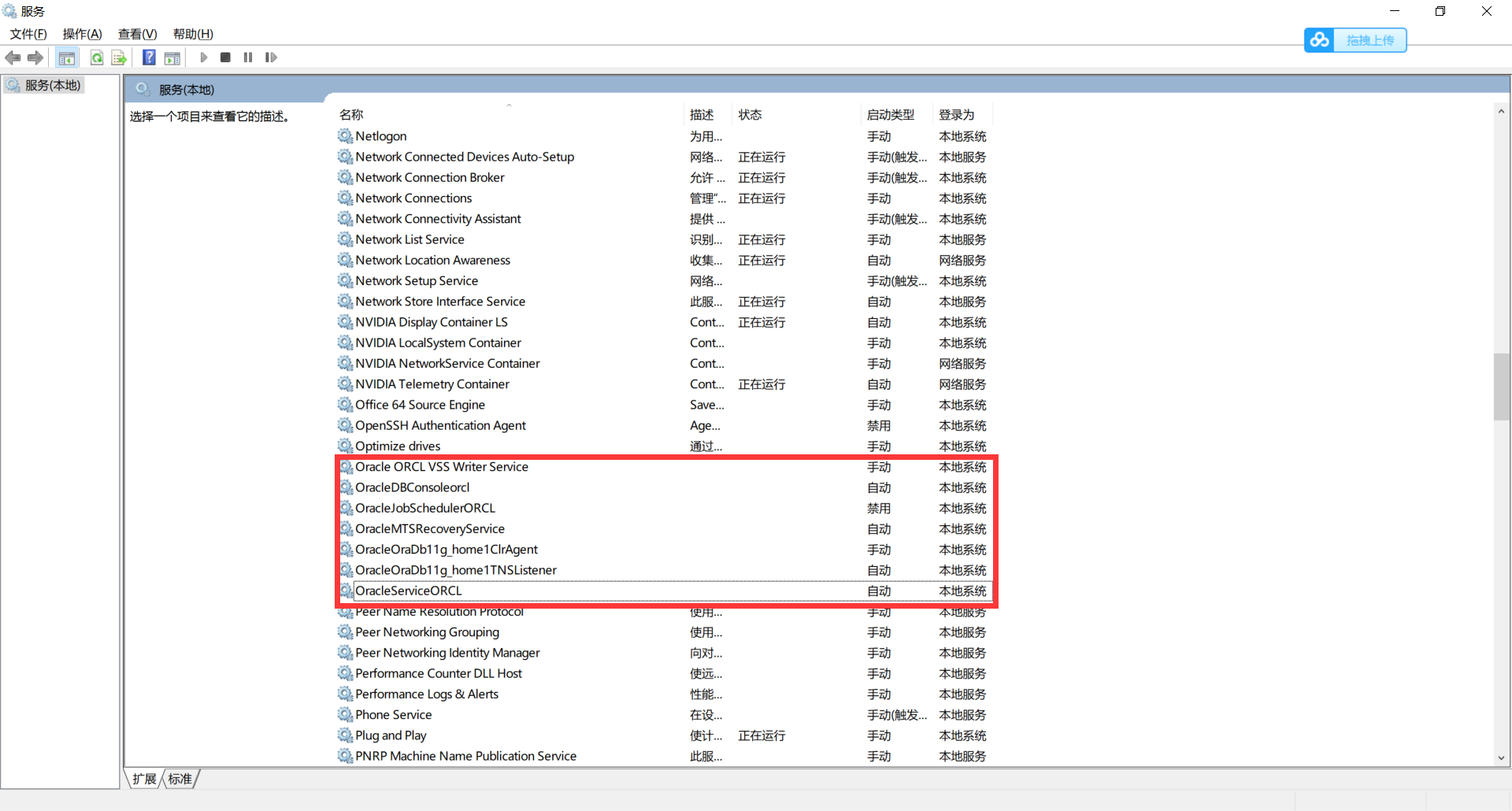This screenshot has height=811, width=1512.
Task: Click the scrollbar up arrow
Action: (x=1501, y=112)
